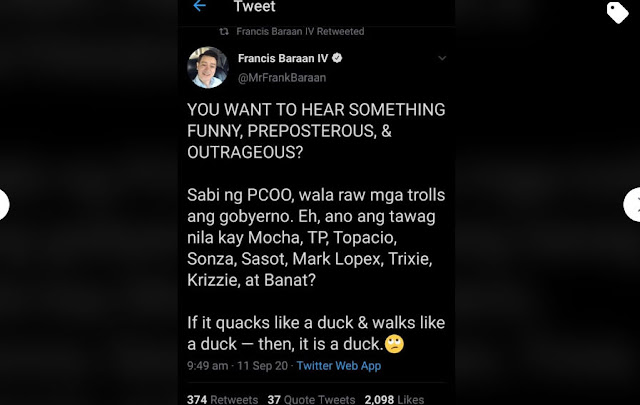Go to the previous image with the left arrow
The image size is (640, 405).
point(3,203)
